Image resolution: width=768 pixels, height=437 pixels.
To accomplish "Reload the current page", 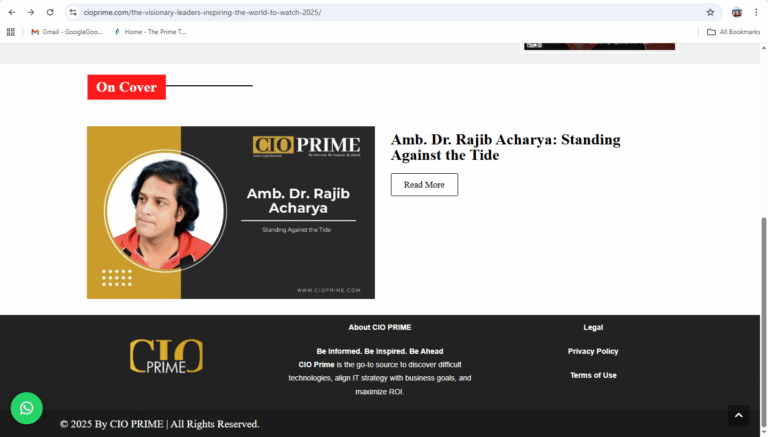I will 50,12.
